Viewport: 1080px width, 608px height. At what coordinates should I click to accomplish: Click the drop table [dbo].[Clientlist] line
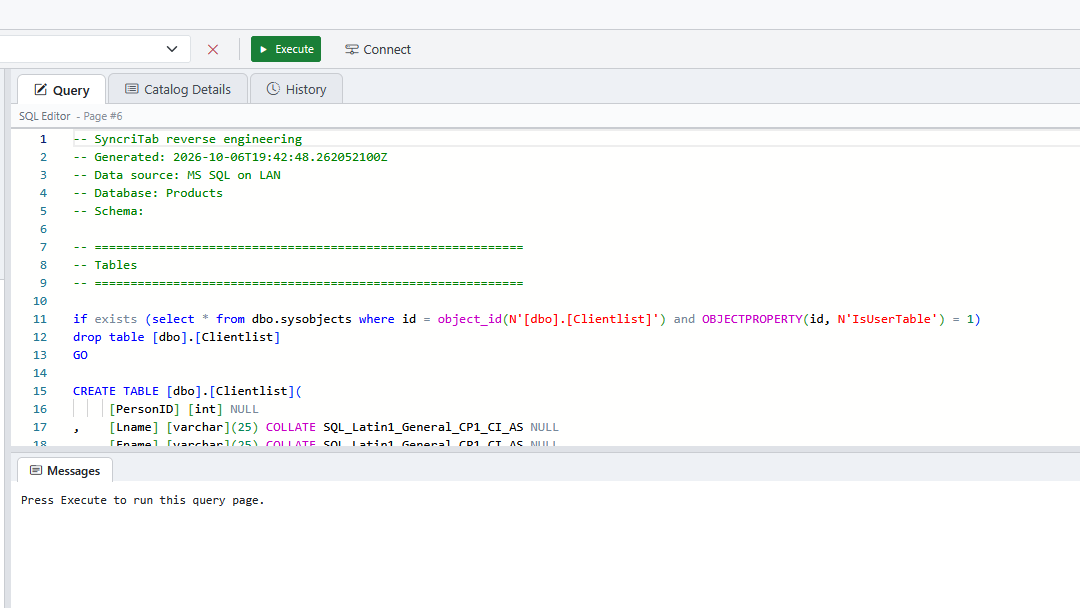(176, 337)
